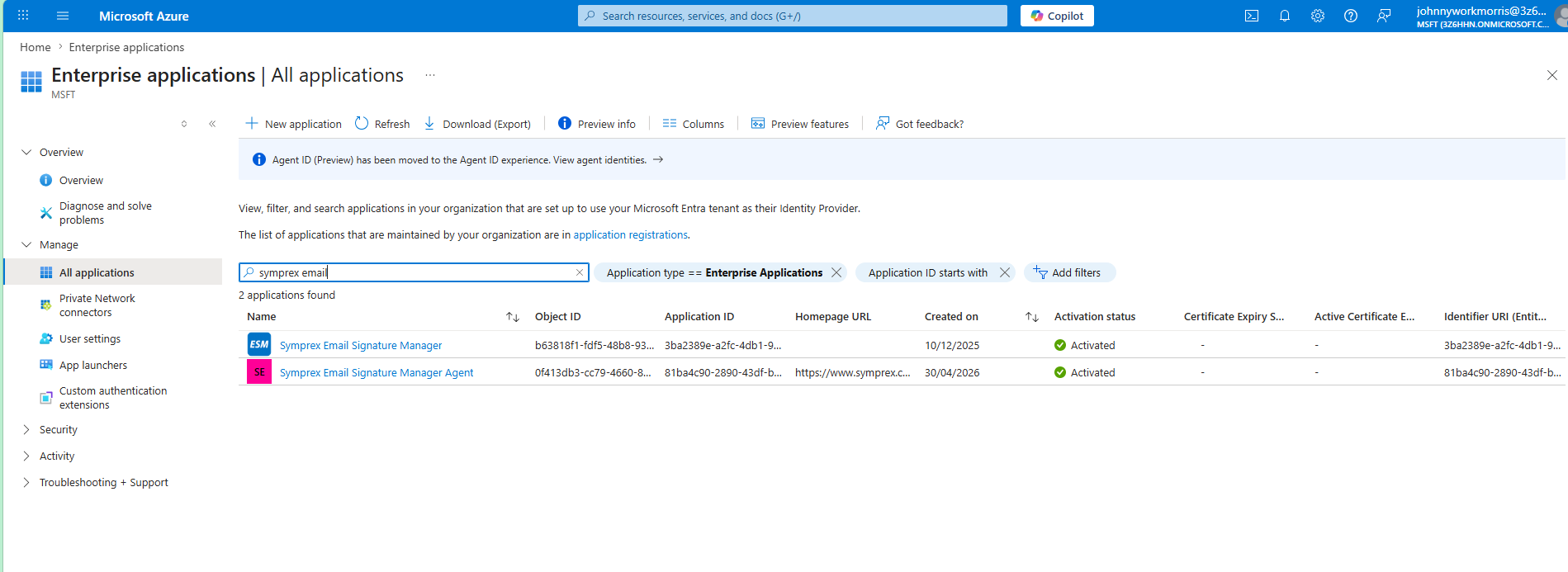Screen dimensions: 1568x572
Task: Click Add filters
Action: tap(1069, 272)
